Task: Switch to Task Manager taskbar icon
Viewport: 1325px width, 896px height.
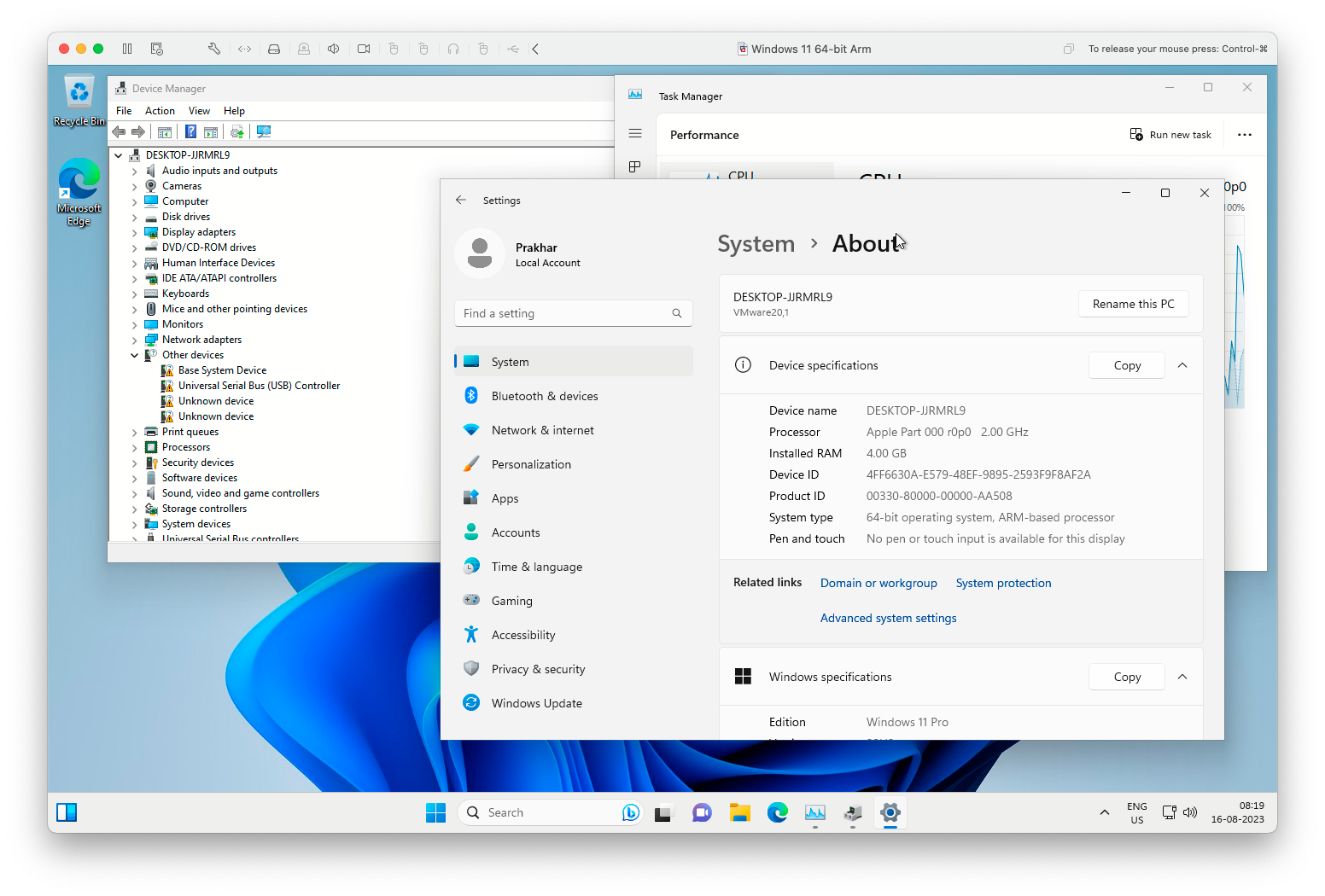Action: pos(815,812)
